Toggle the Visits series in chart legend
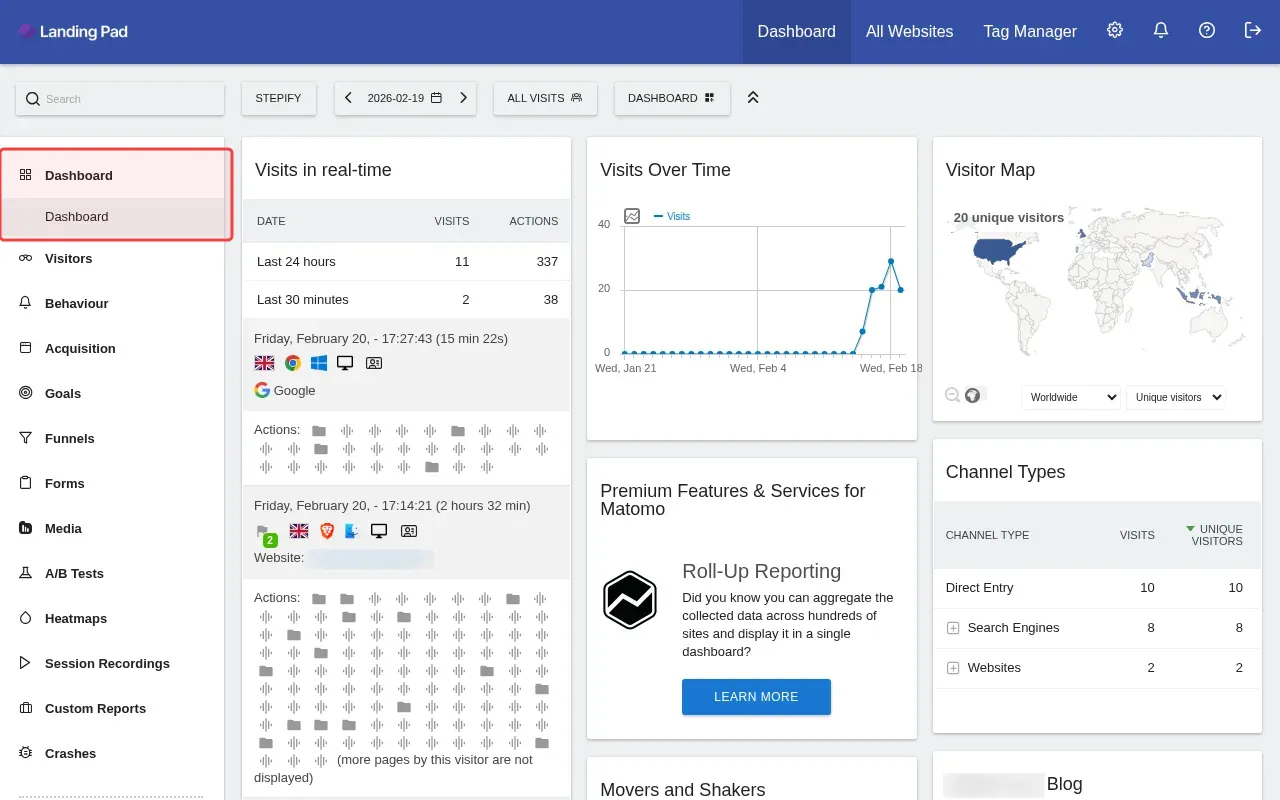The image size is (1280, 800). [x=672, y=216]
